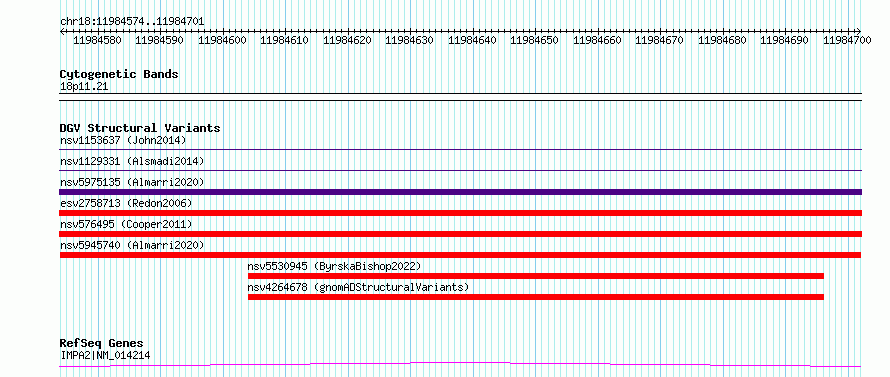Click the chr18:11984574..11984701 region label
Image resolution: width=890 pixels, height=377 pixels.
[132, 21]
